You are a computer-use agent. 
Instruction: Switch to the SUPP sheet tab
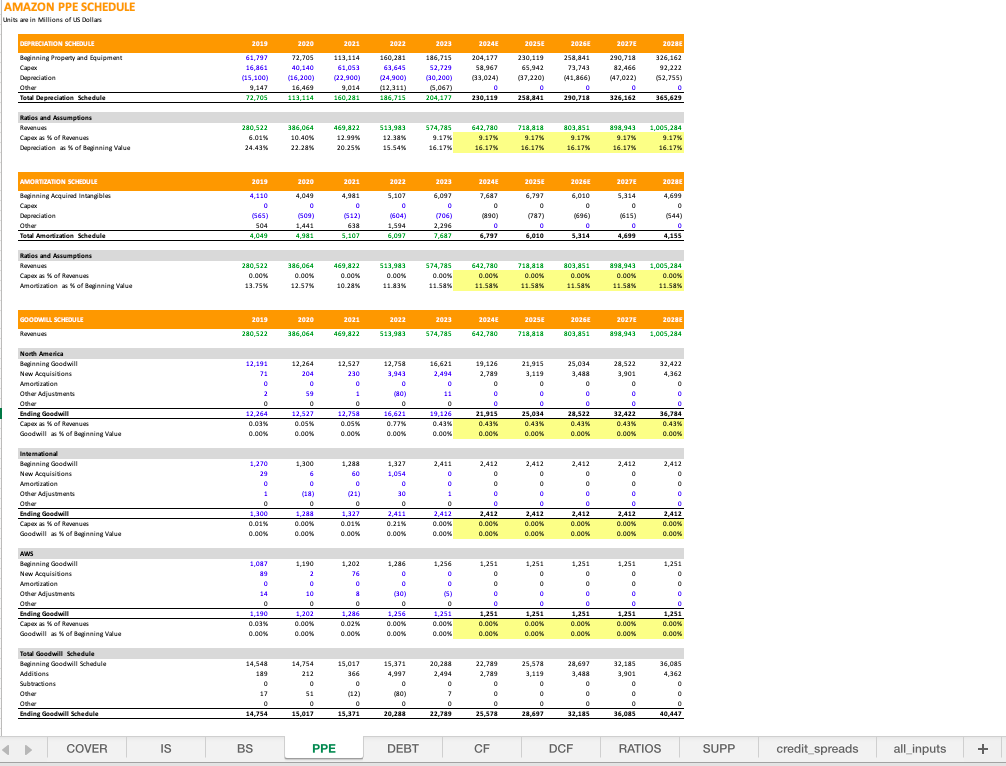[719, 749]
